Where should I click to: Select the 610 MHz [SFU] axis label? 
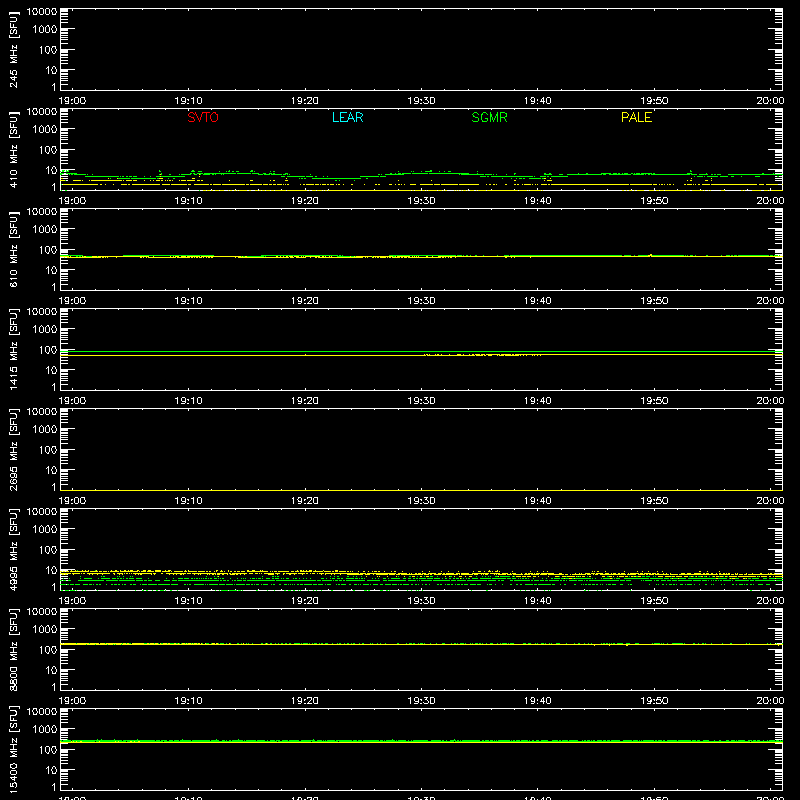(13, 249)
